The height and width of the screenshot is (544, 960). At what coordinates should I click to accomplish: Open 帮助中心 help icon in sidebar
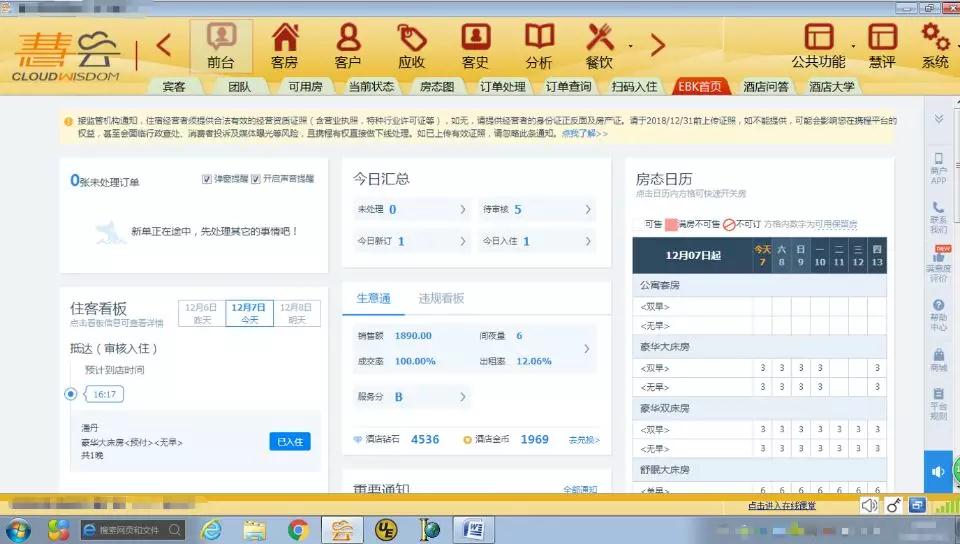pos(939,315)
